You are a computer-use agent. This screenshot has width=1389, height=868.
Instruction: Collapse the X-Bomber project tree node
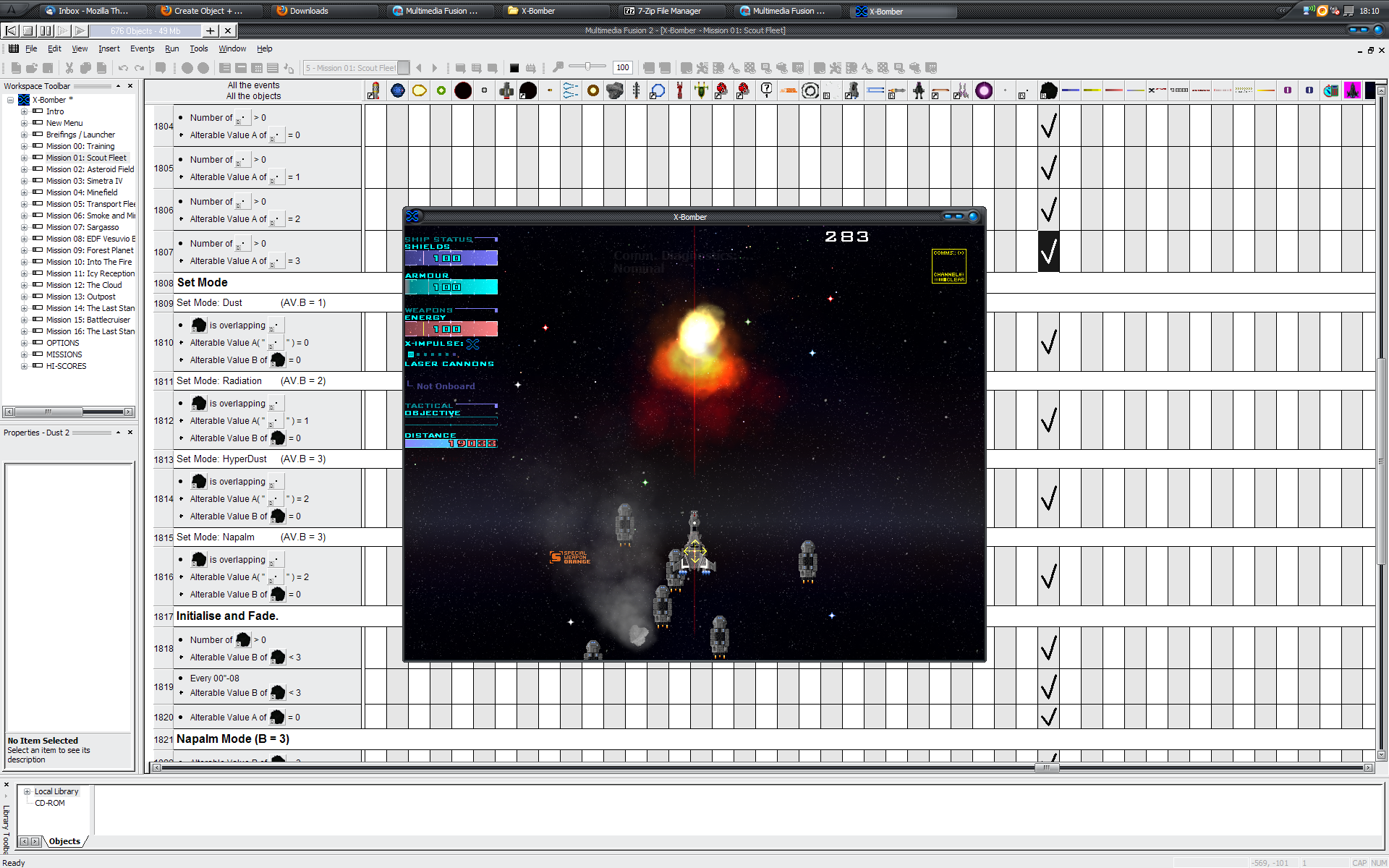(10, 100)
